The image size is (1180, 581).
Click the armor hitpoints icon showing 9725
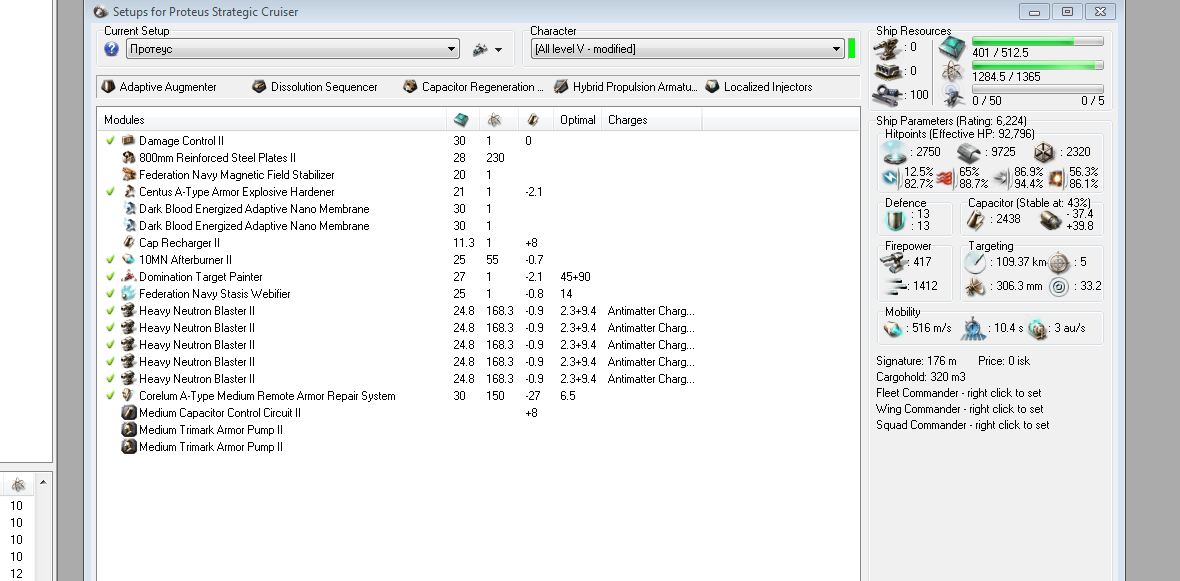[x=969, y=152]
